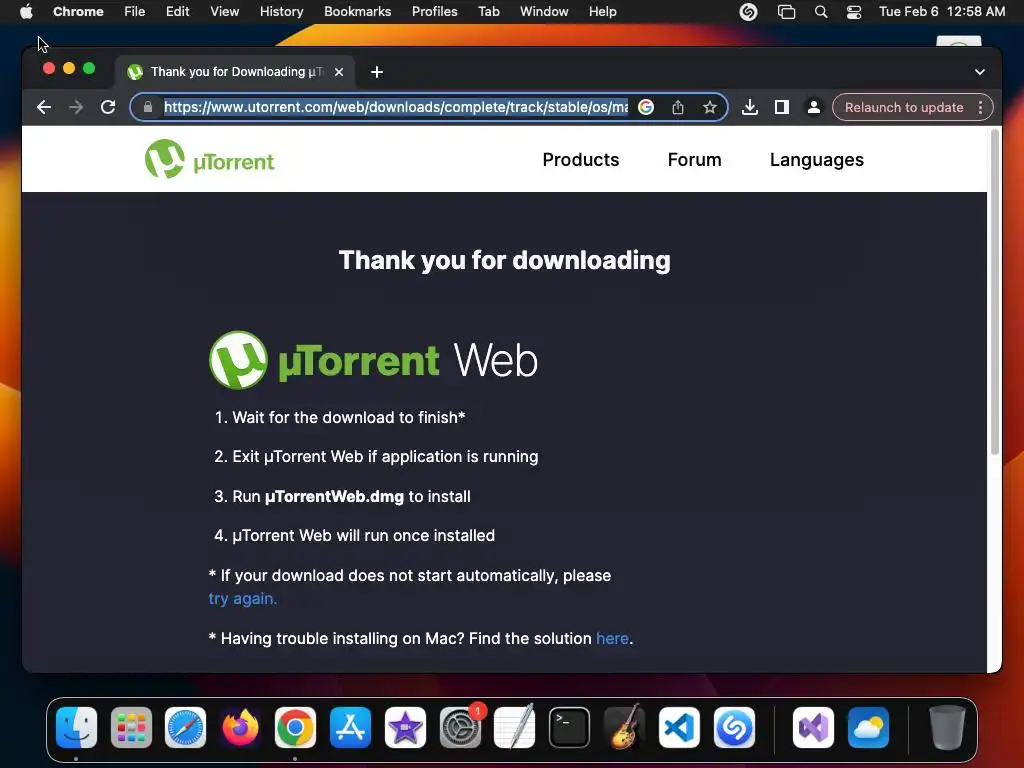The width and height of the screenshot is (1024, 768).
Task: Click the Thank you for downloading heading
Action: click(x=504, y=261)
